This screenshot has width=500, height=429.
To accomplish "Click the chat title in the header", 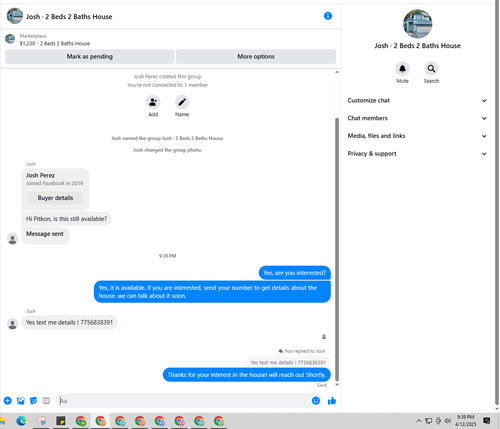I will tap(69, 17).
